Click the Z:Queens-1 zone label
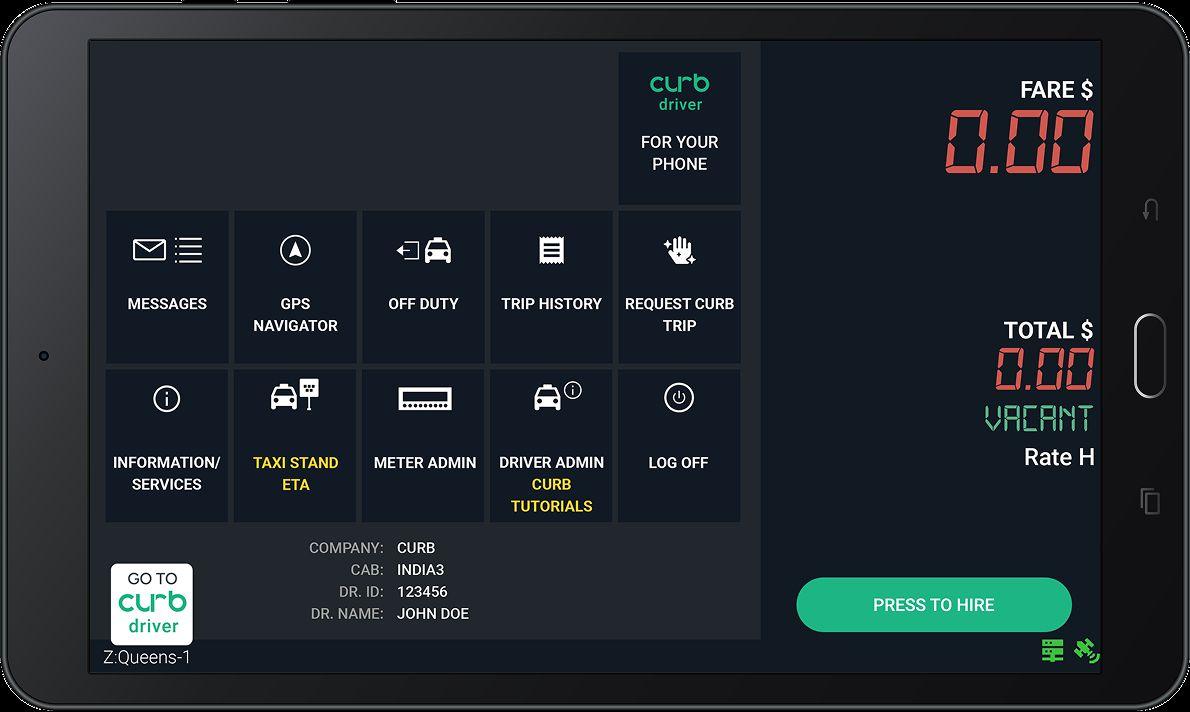Image resolution: width=1190 pixels, height=712 pixels. point(146,657)
